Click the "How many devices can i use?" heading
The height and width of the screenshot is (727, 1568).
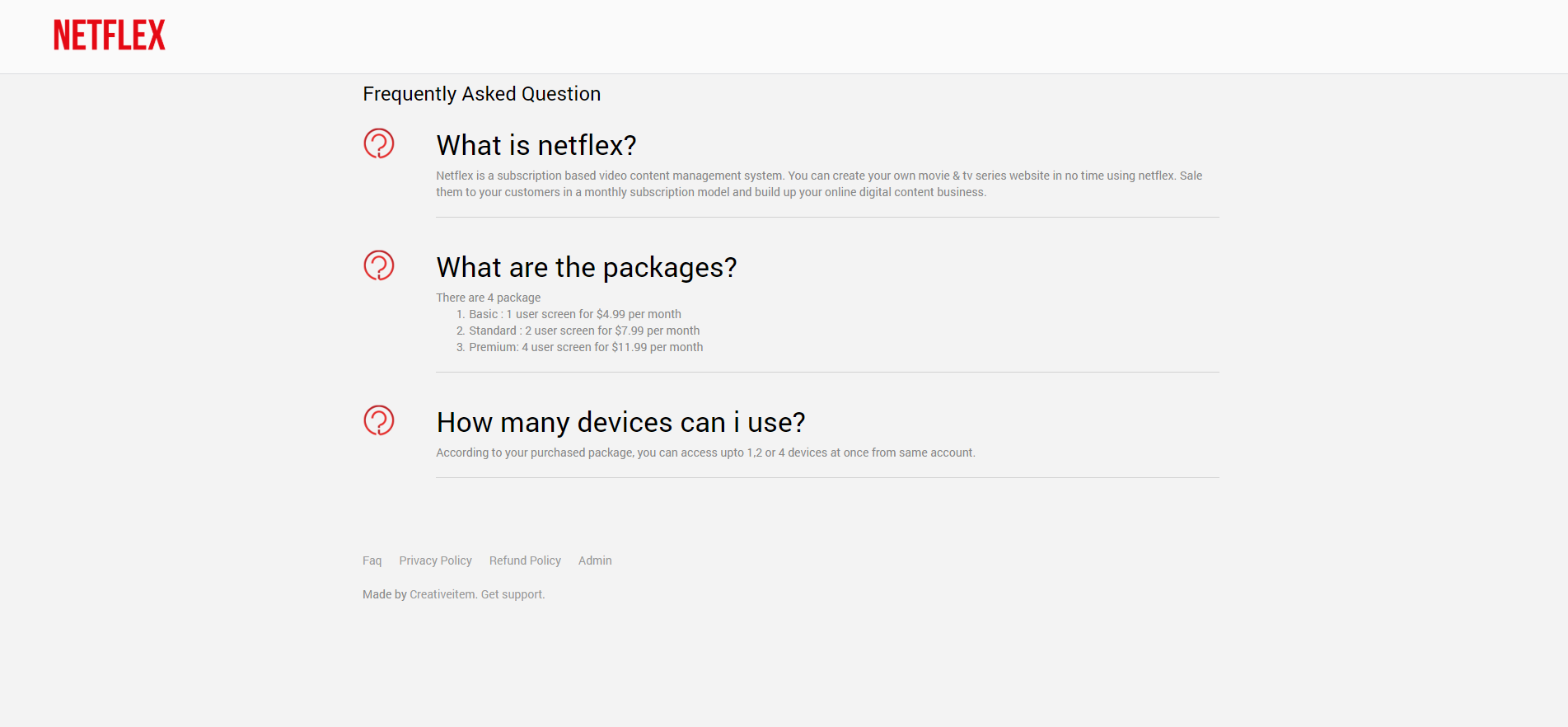[620, 423]
